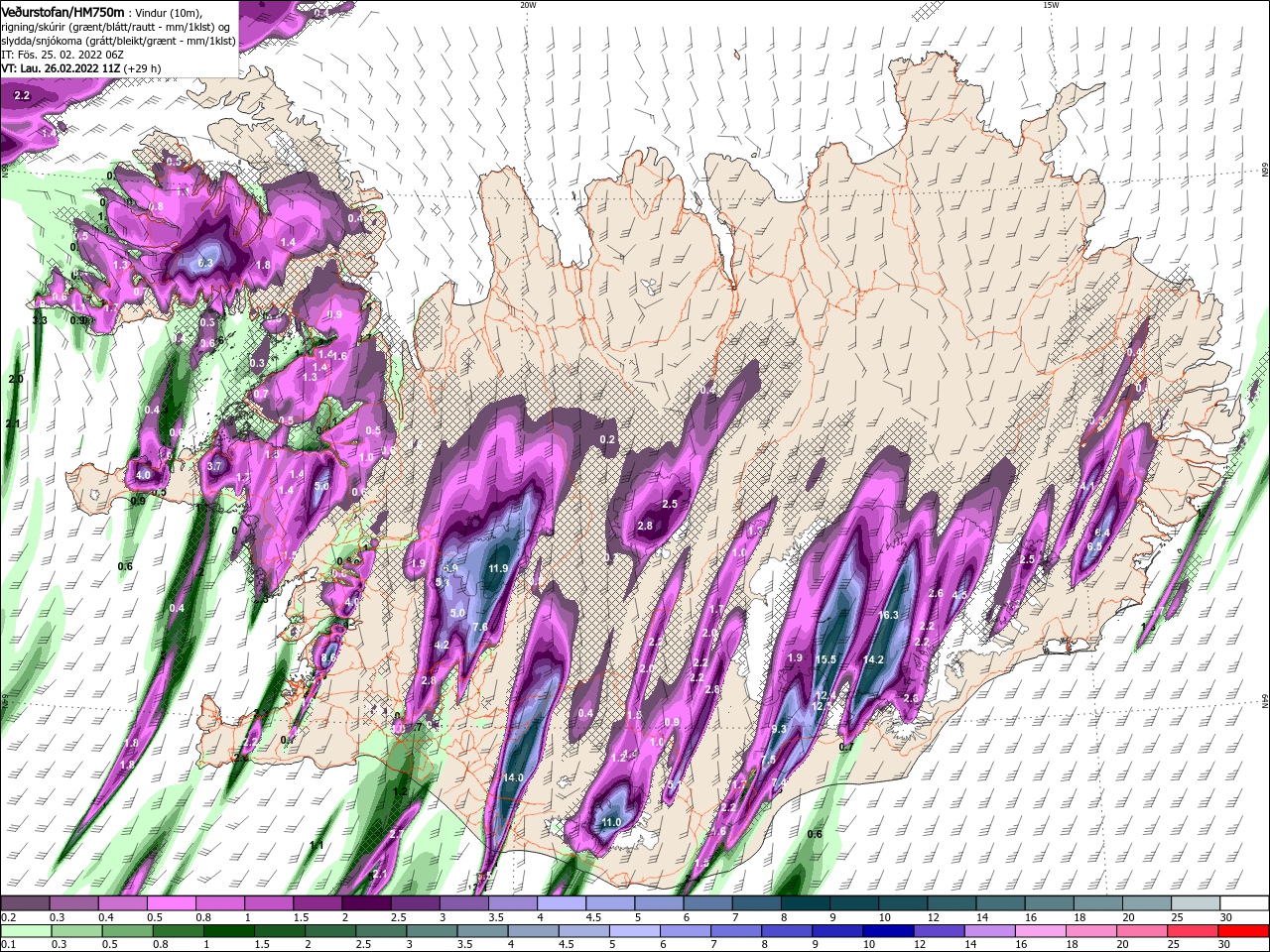1270x952 pixels.
Task: Click the '20W' longitude label
Action: (529, 5)
